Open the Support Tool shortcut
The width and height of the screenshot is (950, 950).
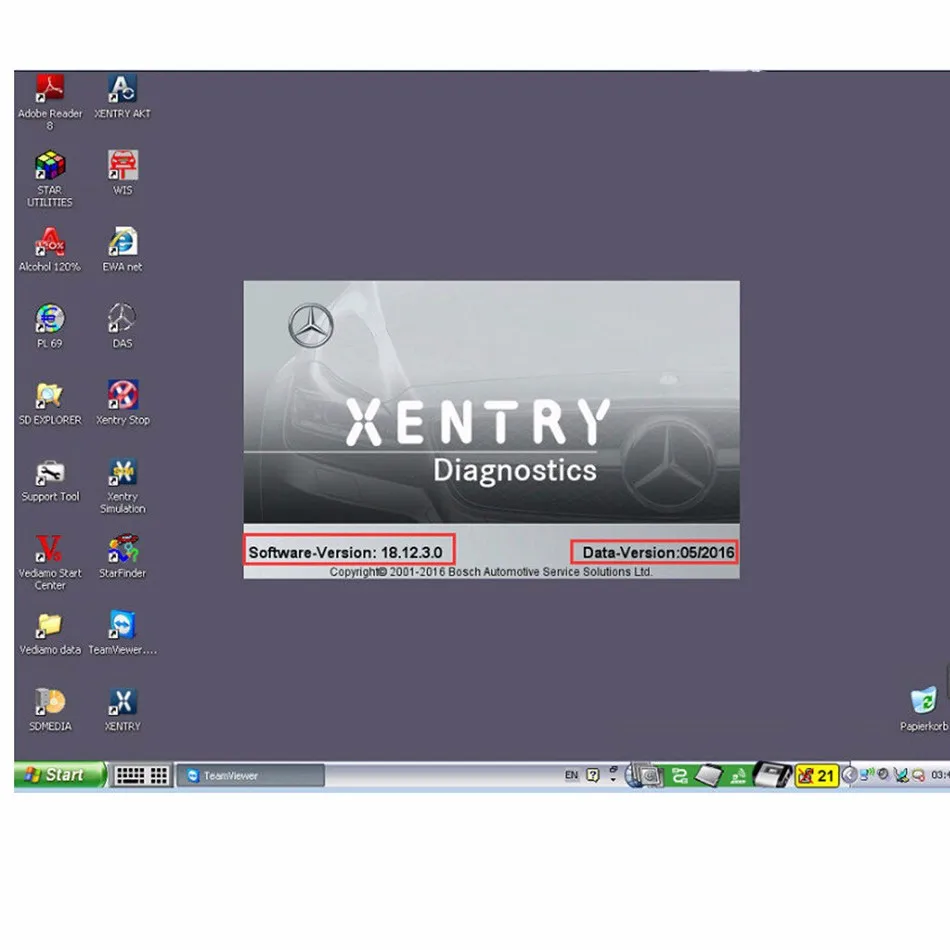50,479
